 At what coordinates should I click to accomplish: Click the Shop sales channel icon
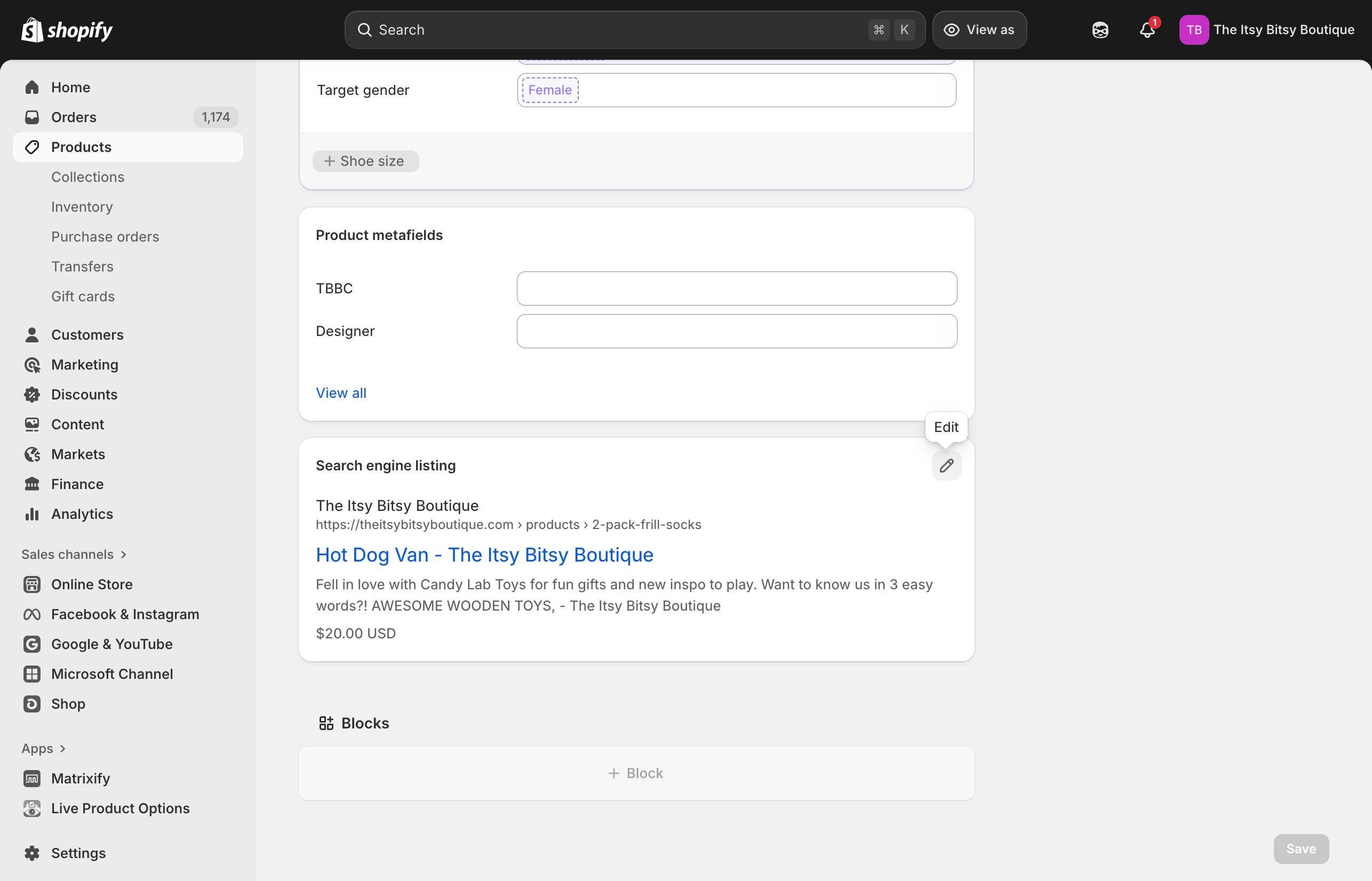(x=32, y=703)
